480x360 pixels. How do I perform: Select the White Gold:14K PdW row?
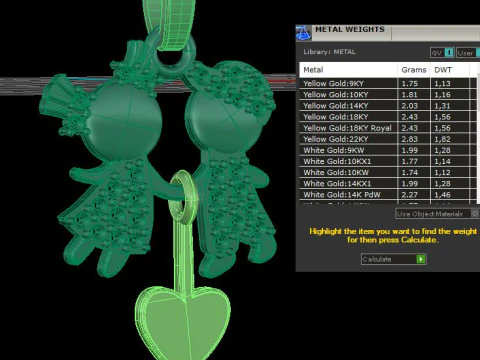(x=388, y=195)
